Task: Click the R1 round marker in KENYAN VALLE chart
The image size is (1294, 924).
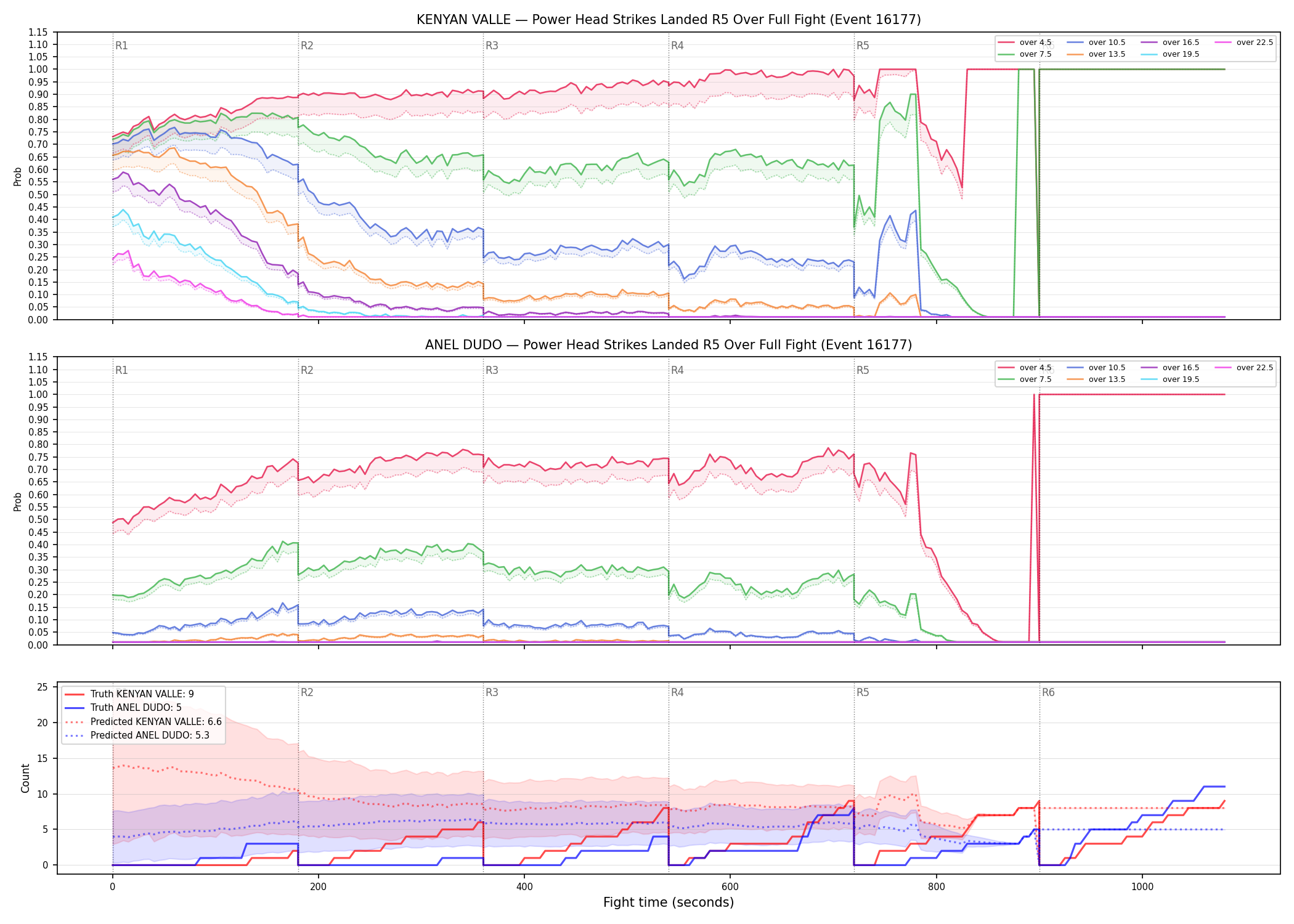Action: point(121,46)
